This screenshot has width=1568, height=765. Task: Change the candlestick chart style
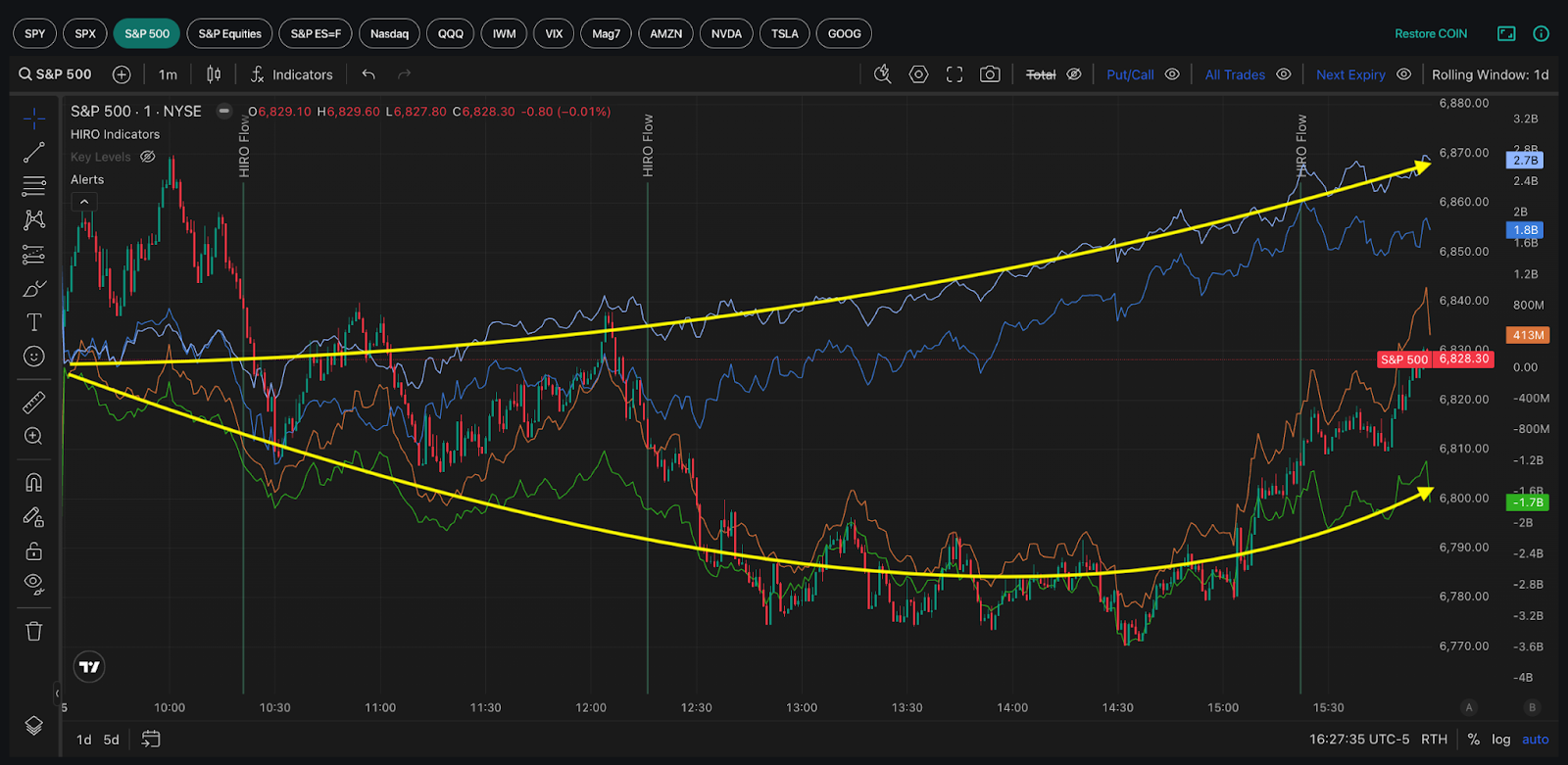[x=214, y=74]
